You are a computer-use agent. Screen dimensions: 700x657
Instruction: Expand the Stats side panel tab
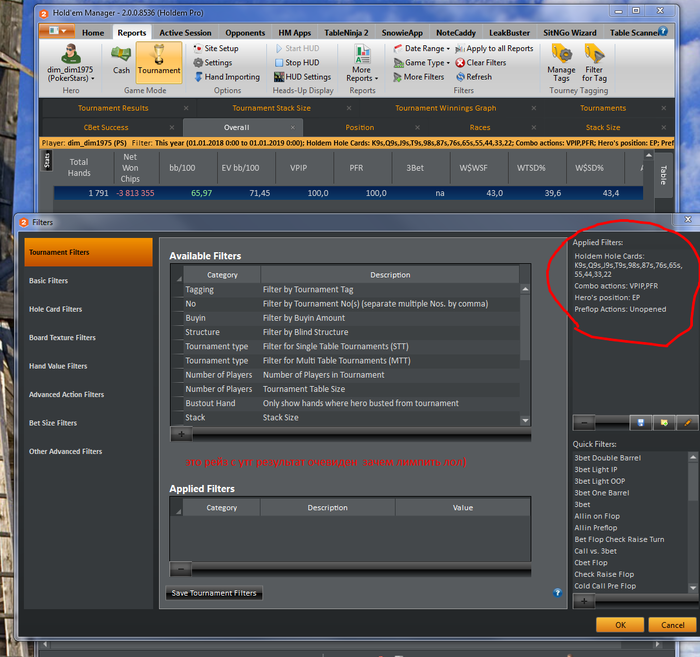click(x=47, y=161)
